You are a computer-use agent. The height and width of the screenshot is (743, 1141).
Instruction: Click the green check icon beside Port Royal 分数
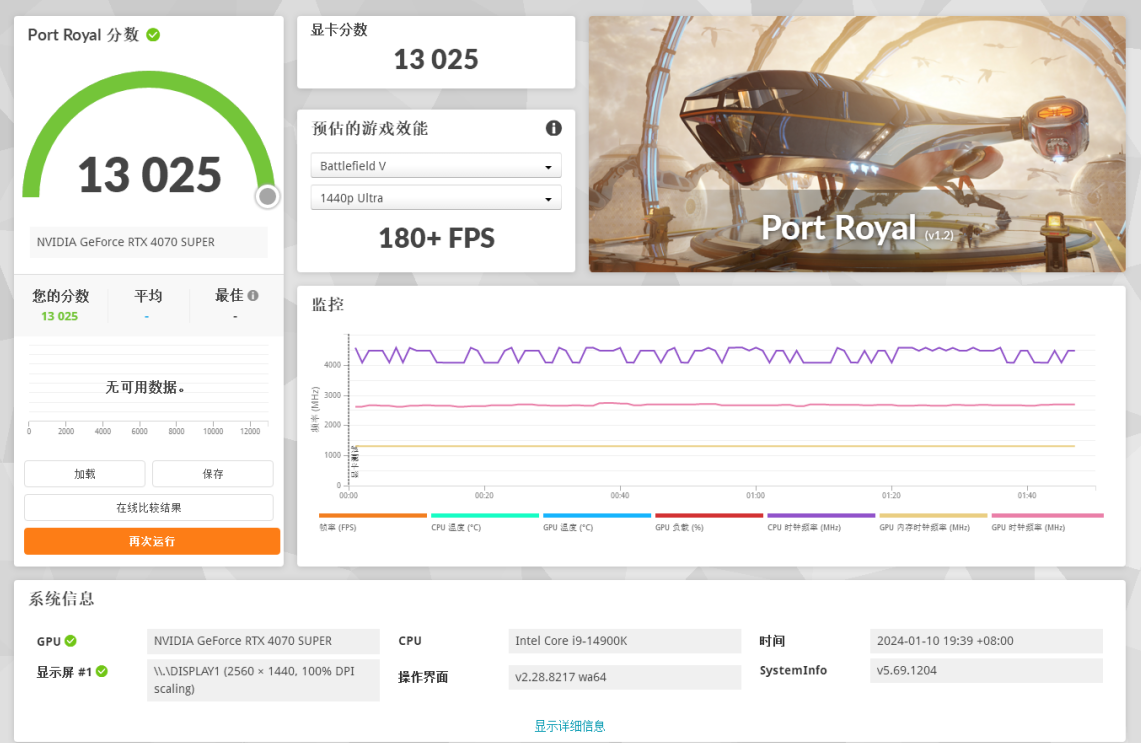pos(154,35)
